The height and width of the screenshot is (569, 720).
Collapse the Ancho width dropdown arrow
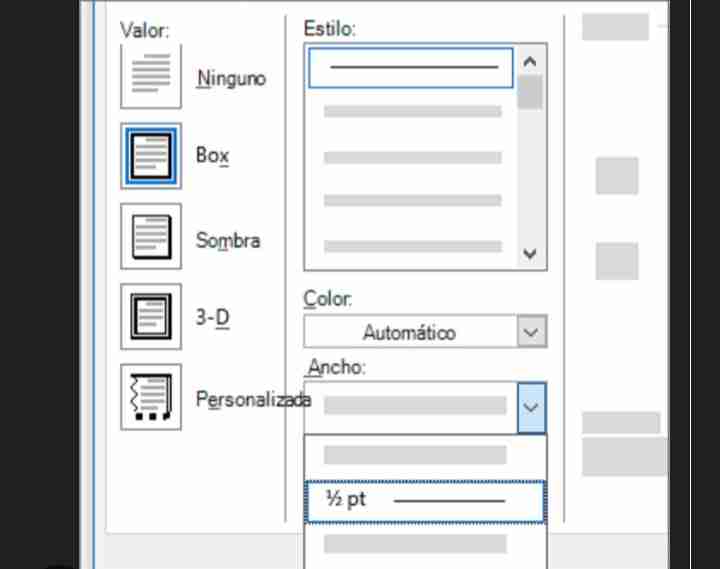pyautogui.click(x=532, y=407)
